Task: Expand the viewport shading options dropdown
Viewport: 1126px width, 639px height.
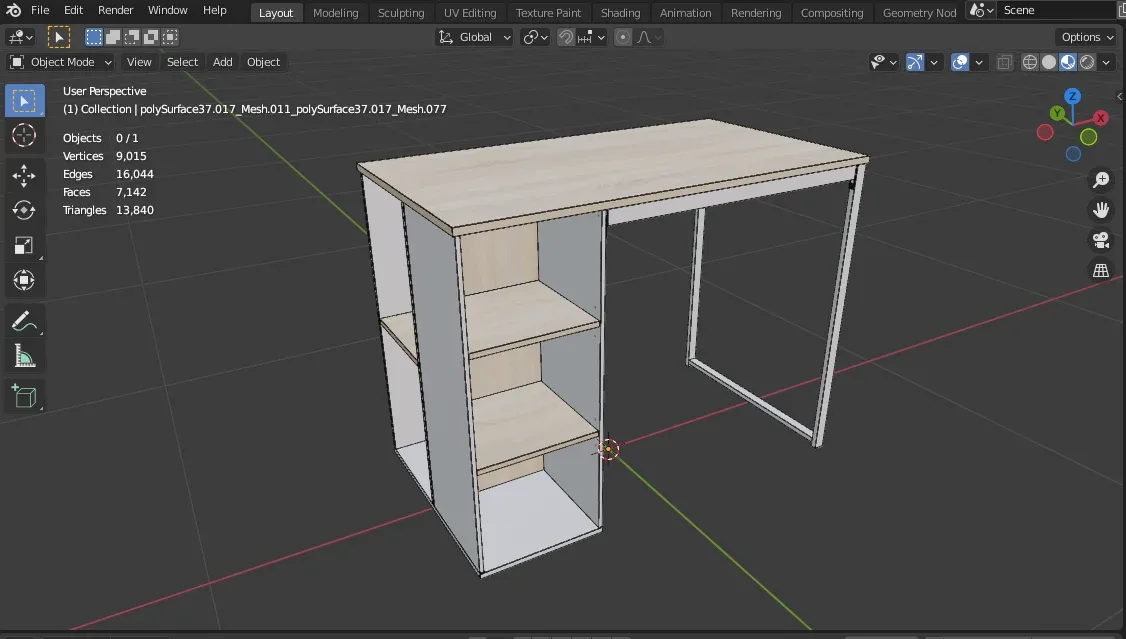Action: click(1106, 61)
